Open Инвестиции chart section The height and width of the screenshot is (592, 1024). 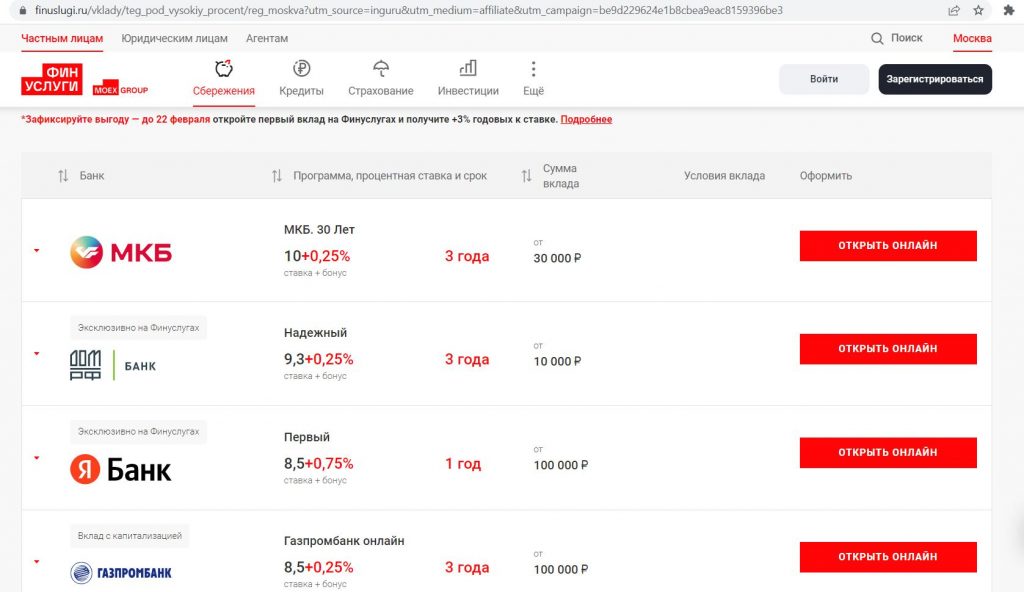(x=468, y=78)
